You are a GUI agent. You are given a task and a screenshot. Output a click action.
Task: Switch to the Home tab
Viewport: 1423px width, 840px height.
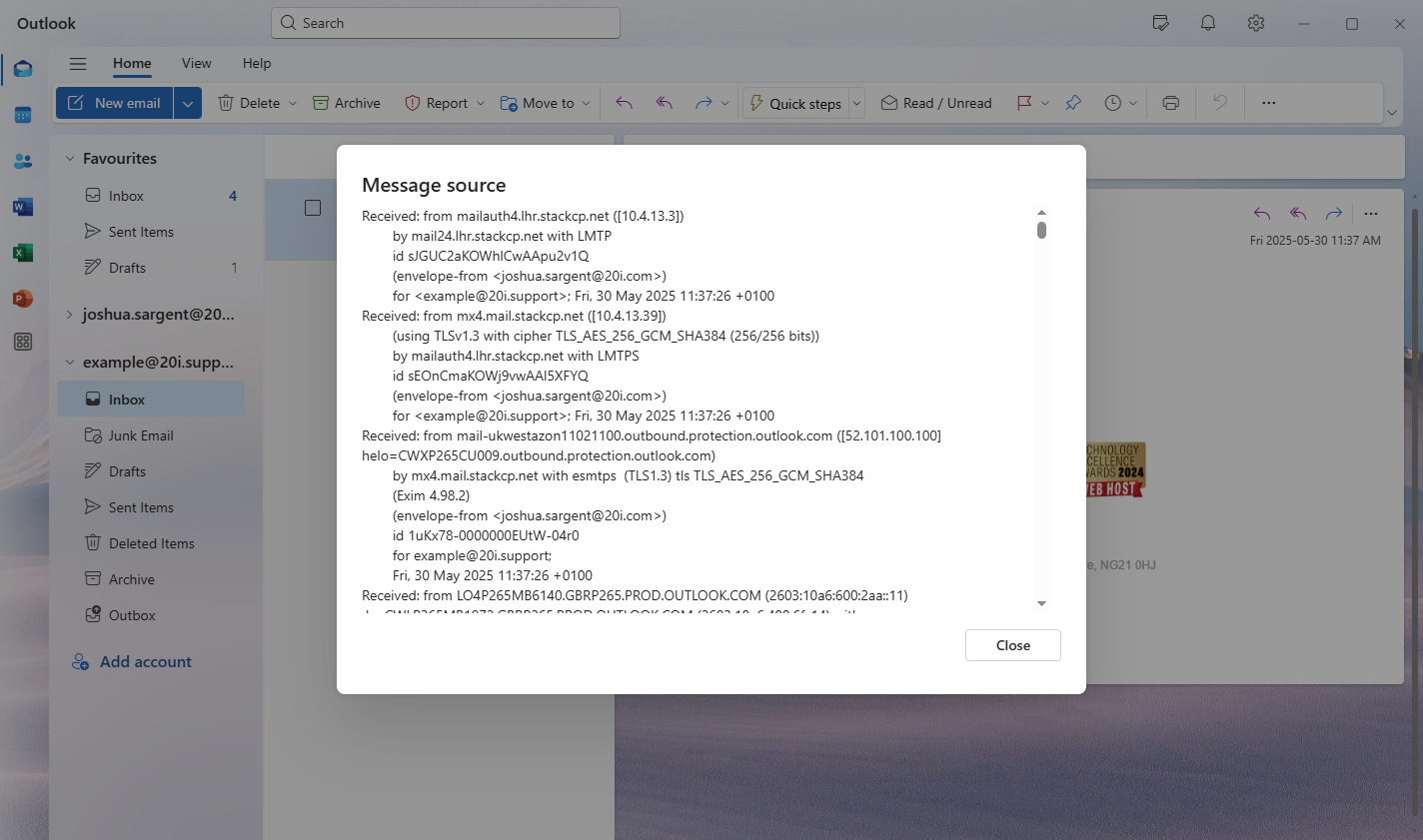click(x=132, y=63)
